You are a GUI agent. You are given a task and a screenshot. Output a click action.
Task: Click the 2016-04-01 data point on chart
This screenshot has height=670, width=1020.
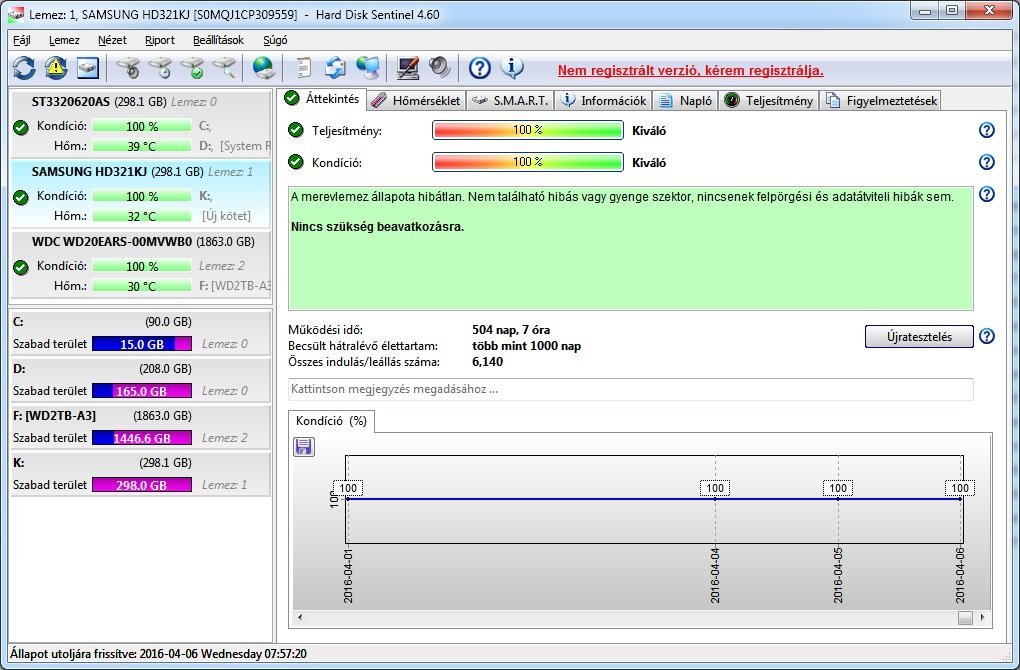(x=347, y=499)
